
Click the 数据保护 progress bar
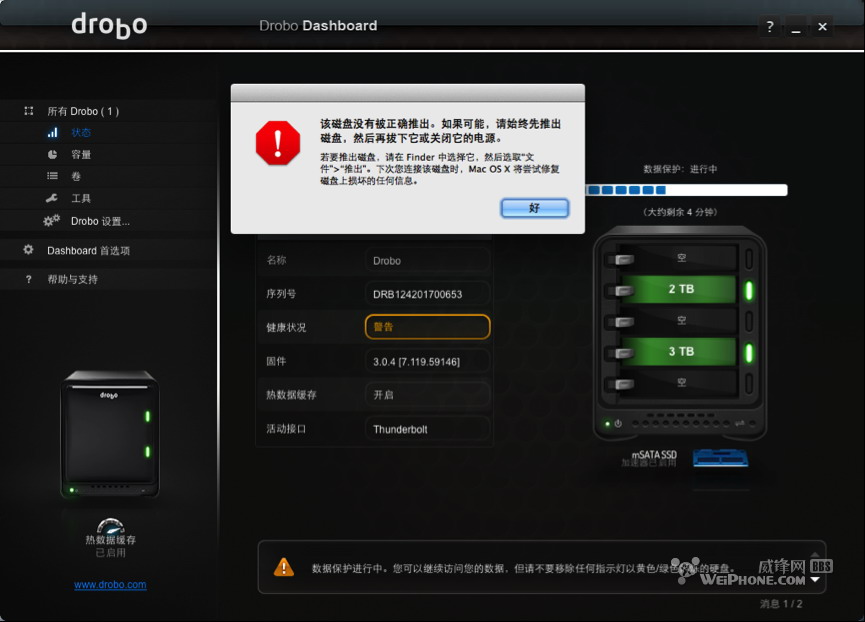686,190
